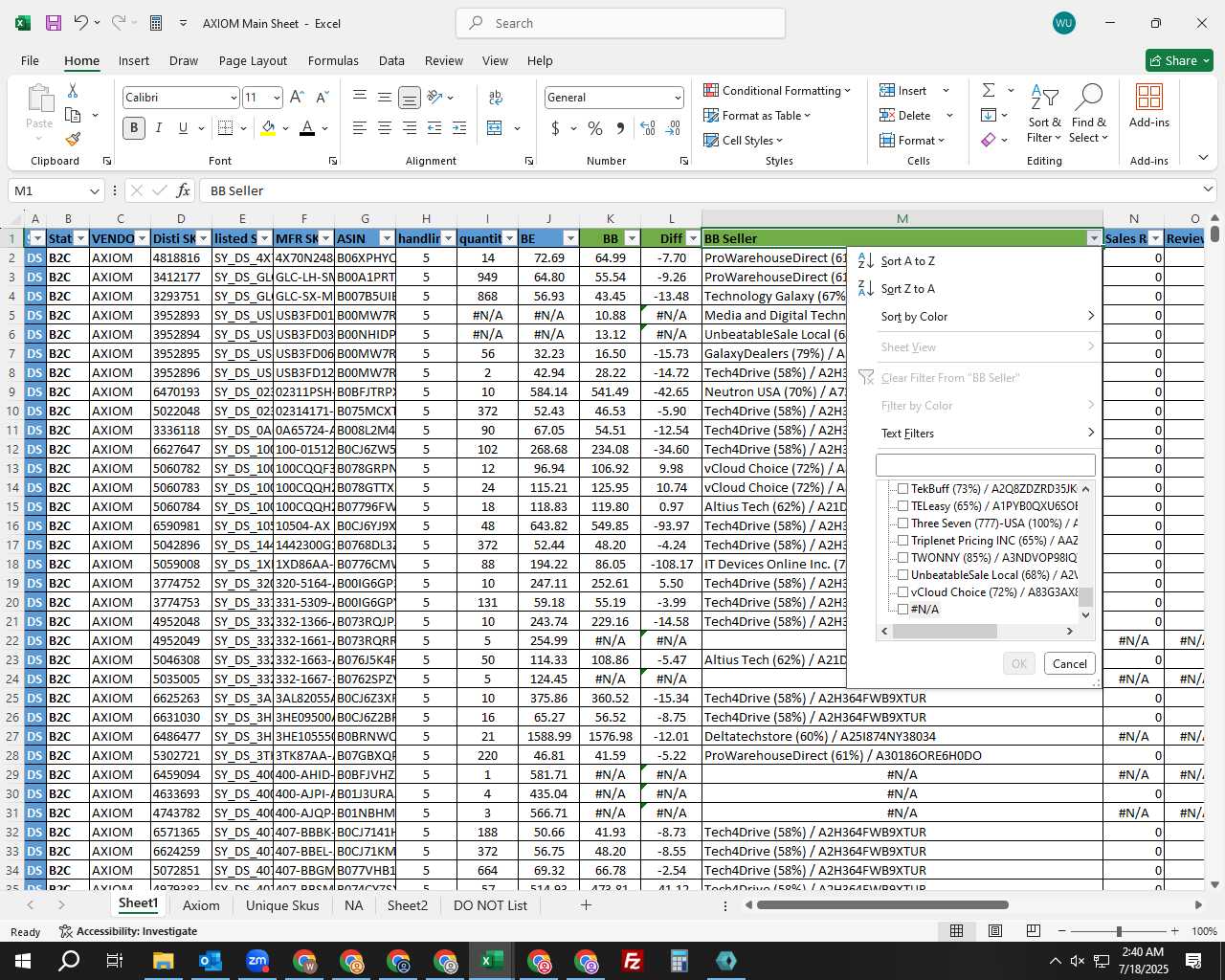Click the Undo arrow icon
Screen dimensions: 1225x980
[x=81, y=23]
